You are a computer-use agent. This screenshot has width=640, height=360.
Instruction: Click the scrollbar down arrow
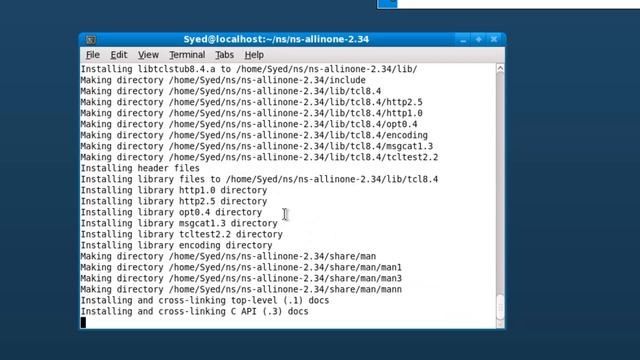pos(500,324)
